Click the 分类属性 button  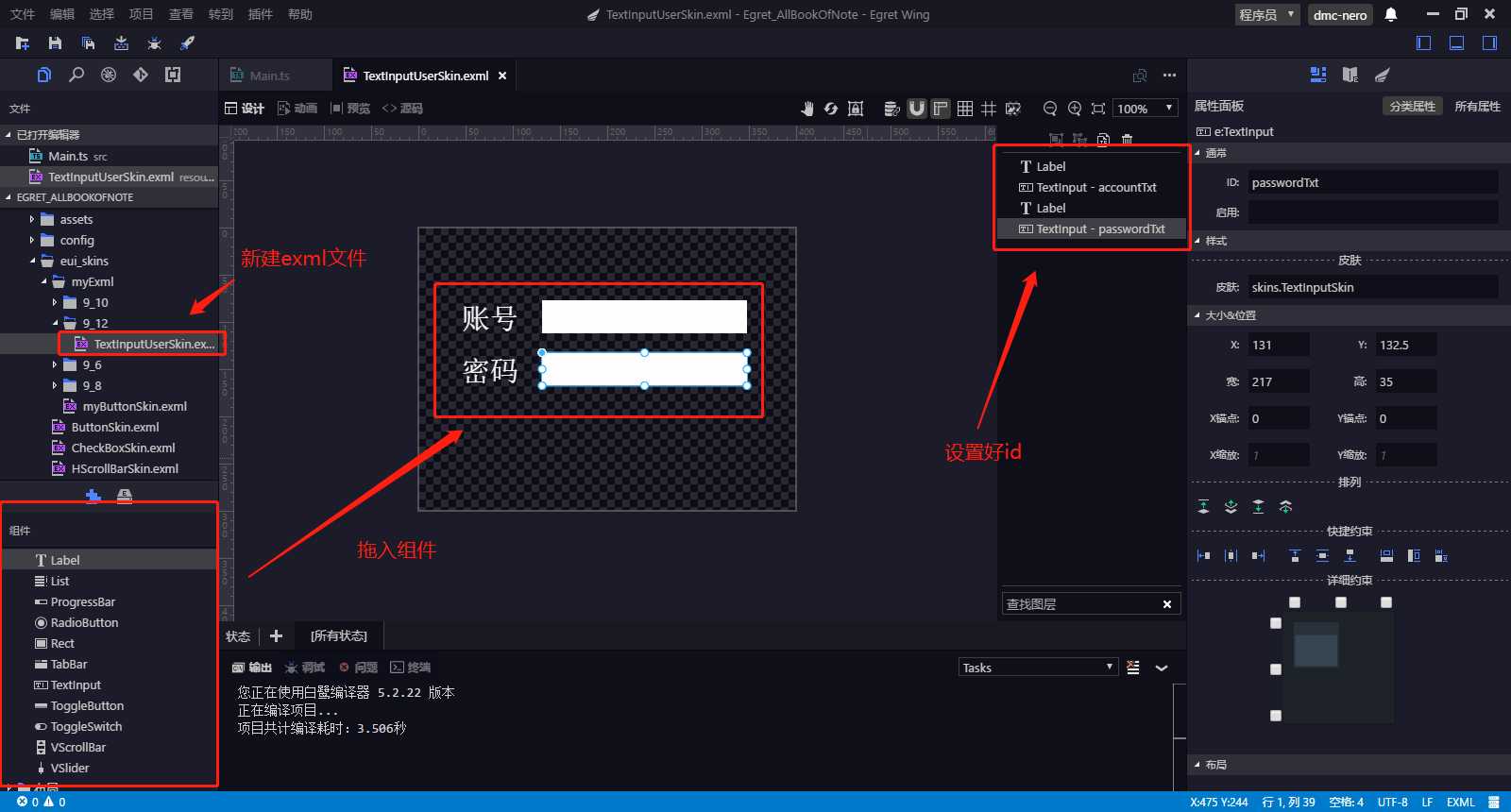click(1413, 107)
